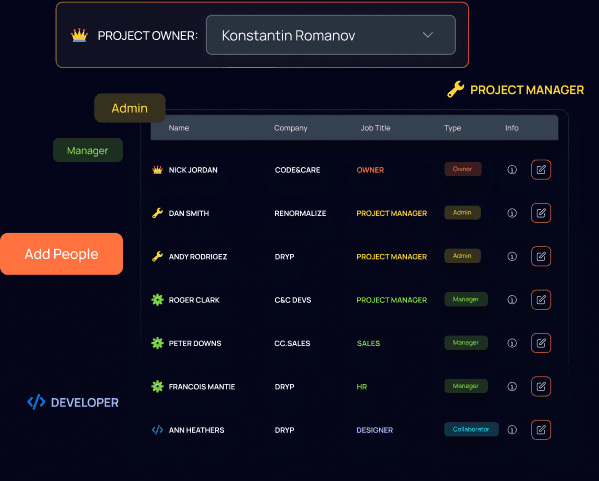Open info for Ann Heathers
This screenshot has width=599, height=481.
pyautogui.click(x=512, y=430)
